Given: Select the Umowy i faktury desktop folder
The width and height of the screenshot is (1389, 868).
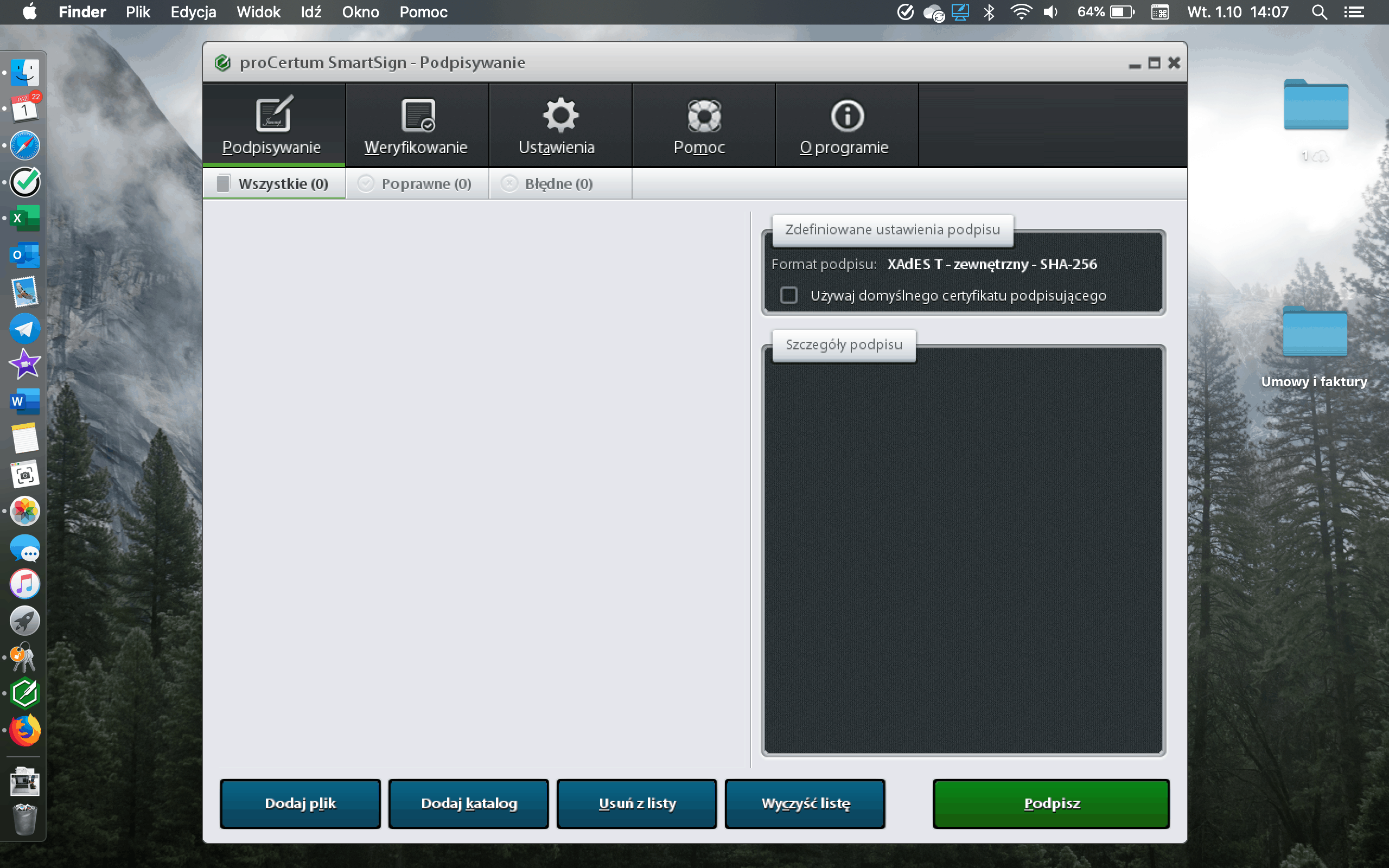Looking at the screenshot, I should 1314,333.
